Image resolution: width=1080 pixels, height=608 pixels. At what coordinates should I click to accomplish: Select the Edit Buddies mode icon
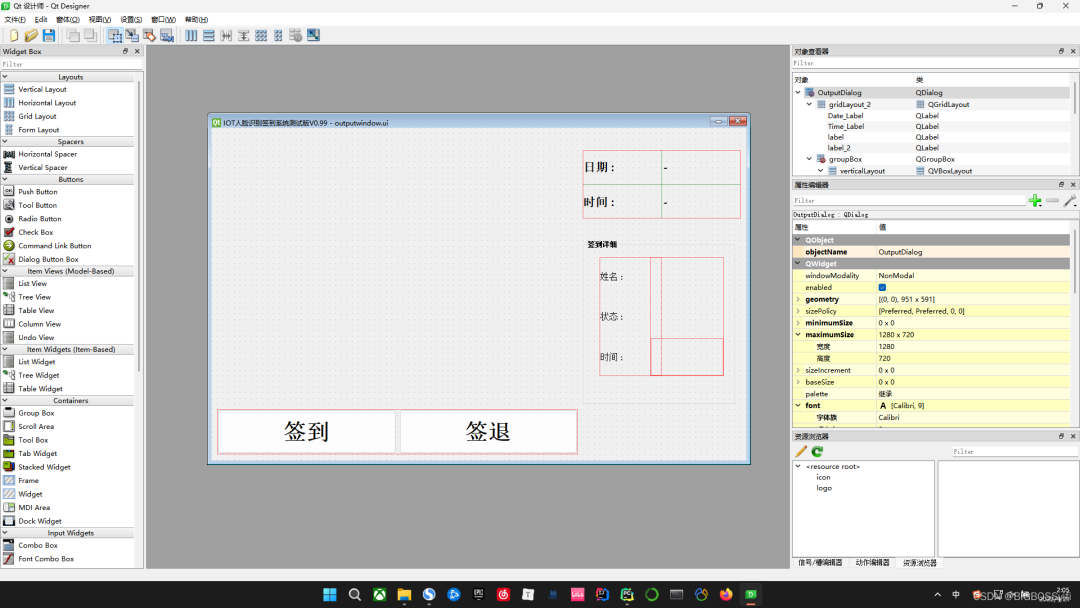point(149,35)
